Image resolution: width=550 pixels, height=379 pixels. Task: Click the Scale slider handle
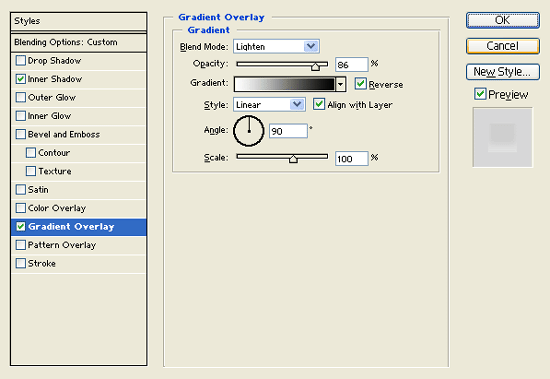[293, 159]
